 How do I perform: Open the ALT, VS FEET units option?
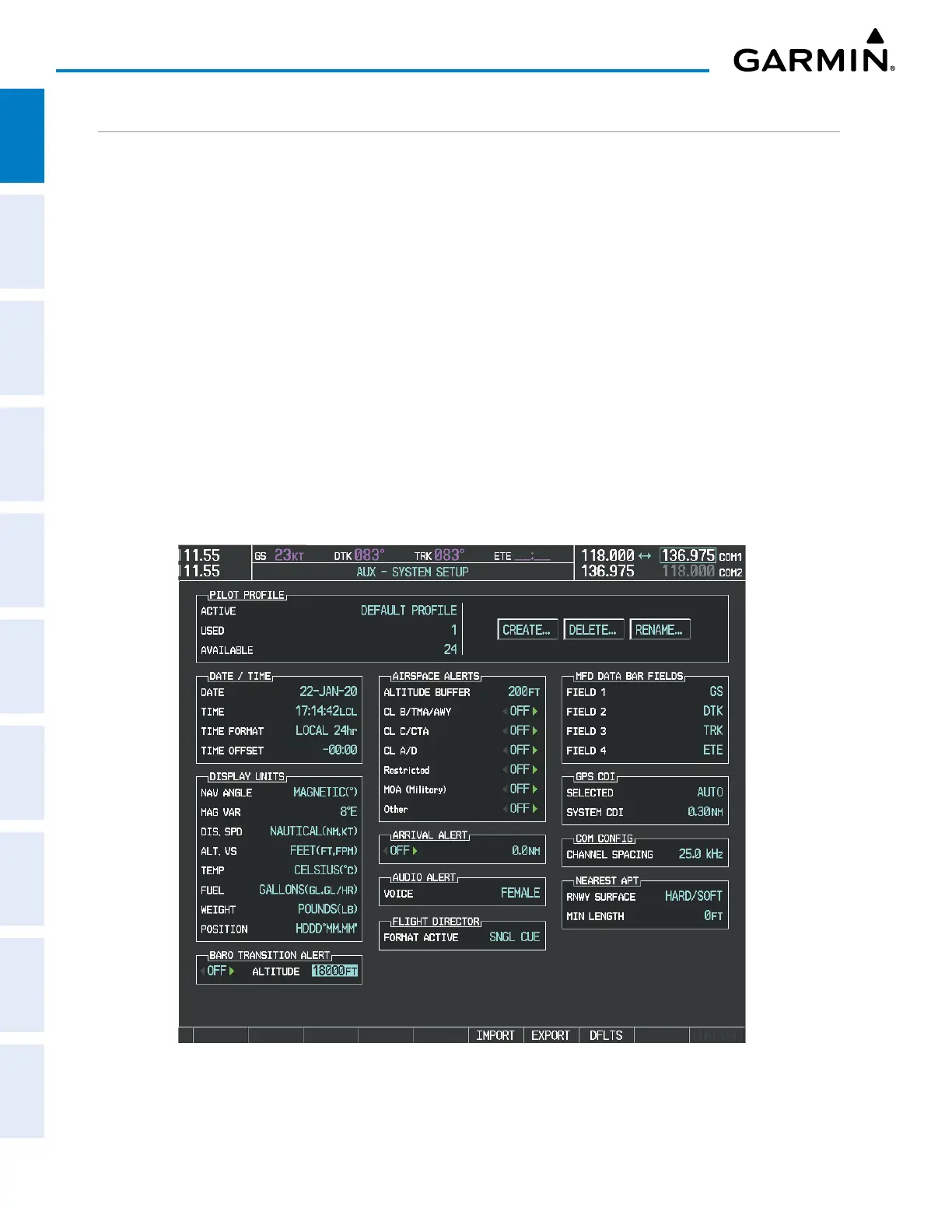[324, 850]
